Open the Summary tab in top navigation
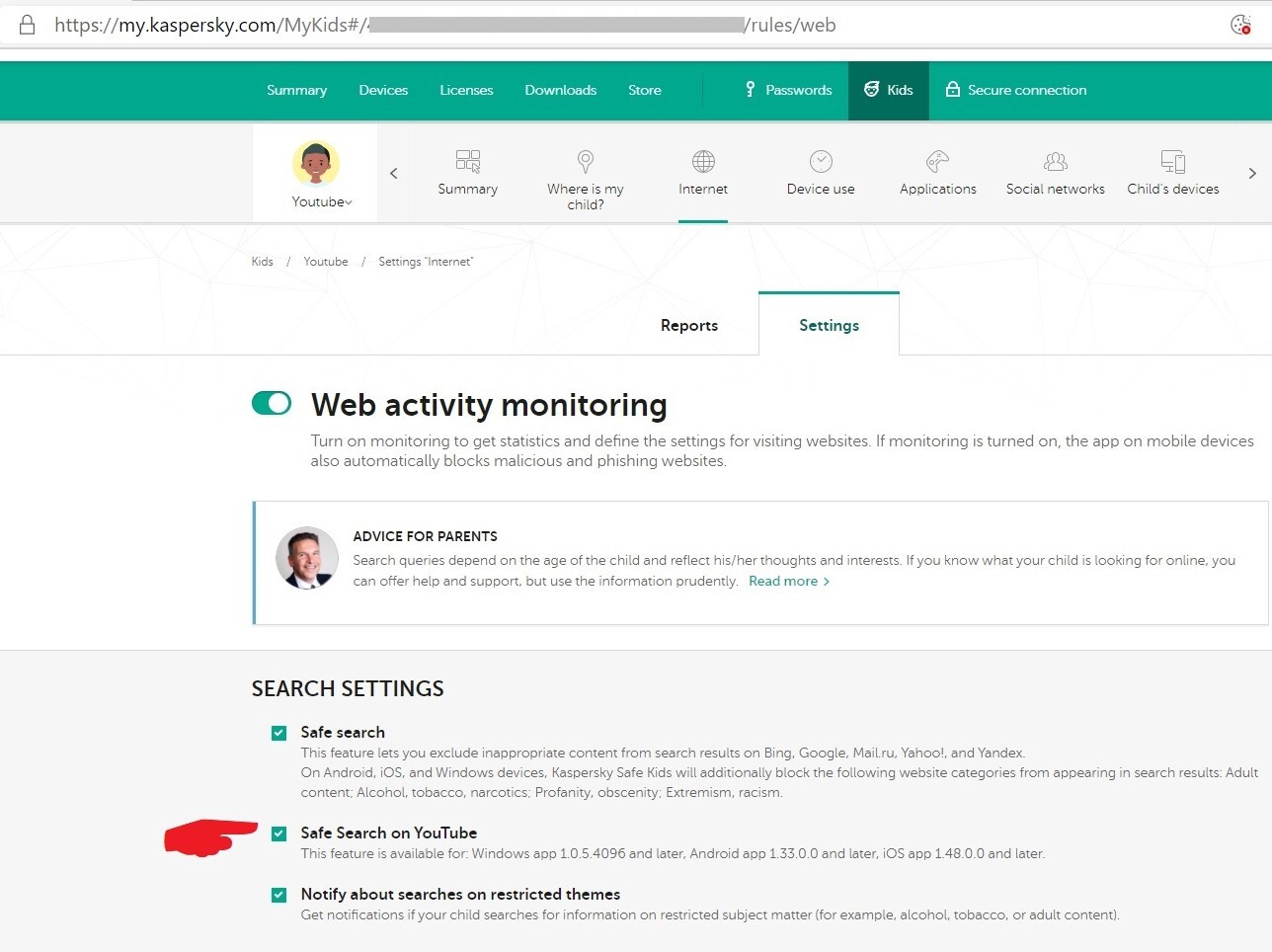Image resolution: width=1272 pixels, height=952 pixels. tap(296, 90)
